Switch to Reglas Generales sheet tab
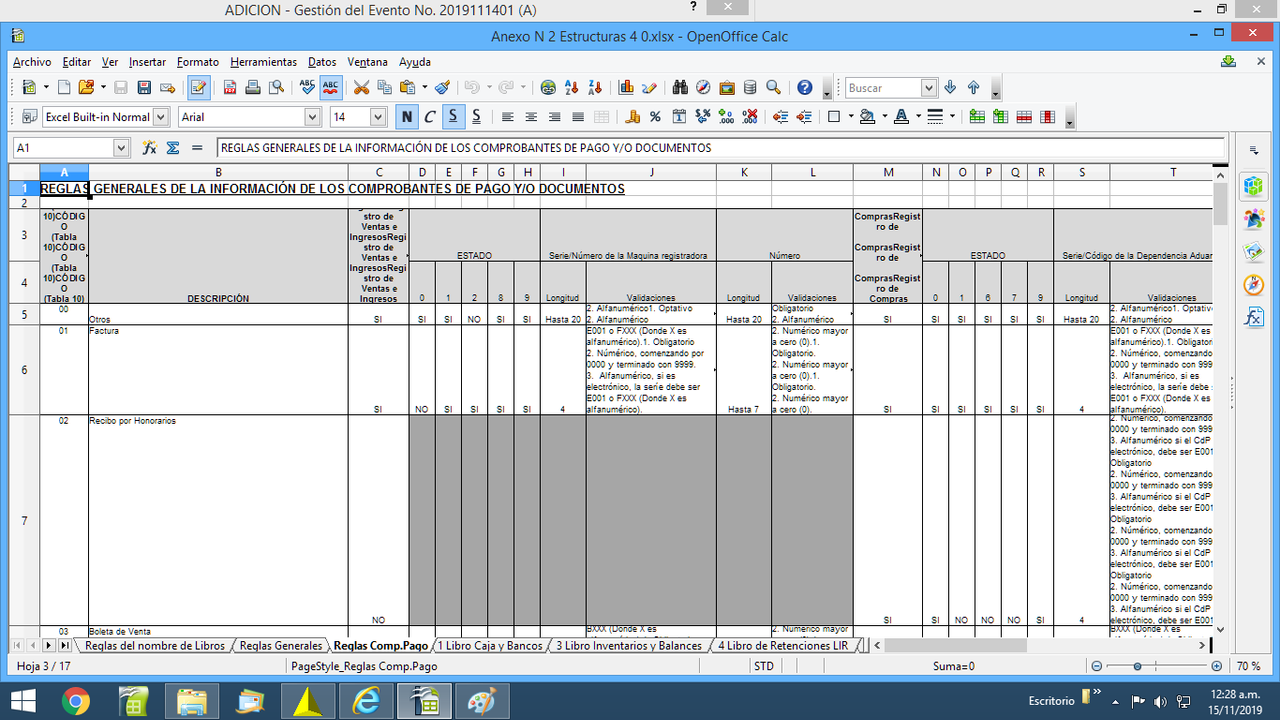Image resolution: width=1280 pixels, height=720 pixels. (x=281, y=646)
